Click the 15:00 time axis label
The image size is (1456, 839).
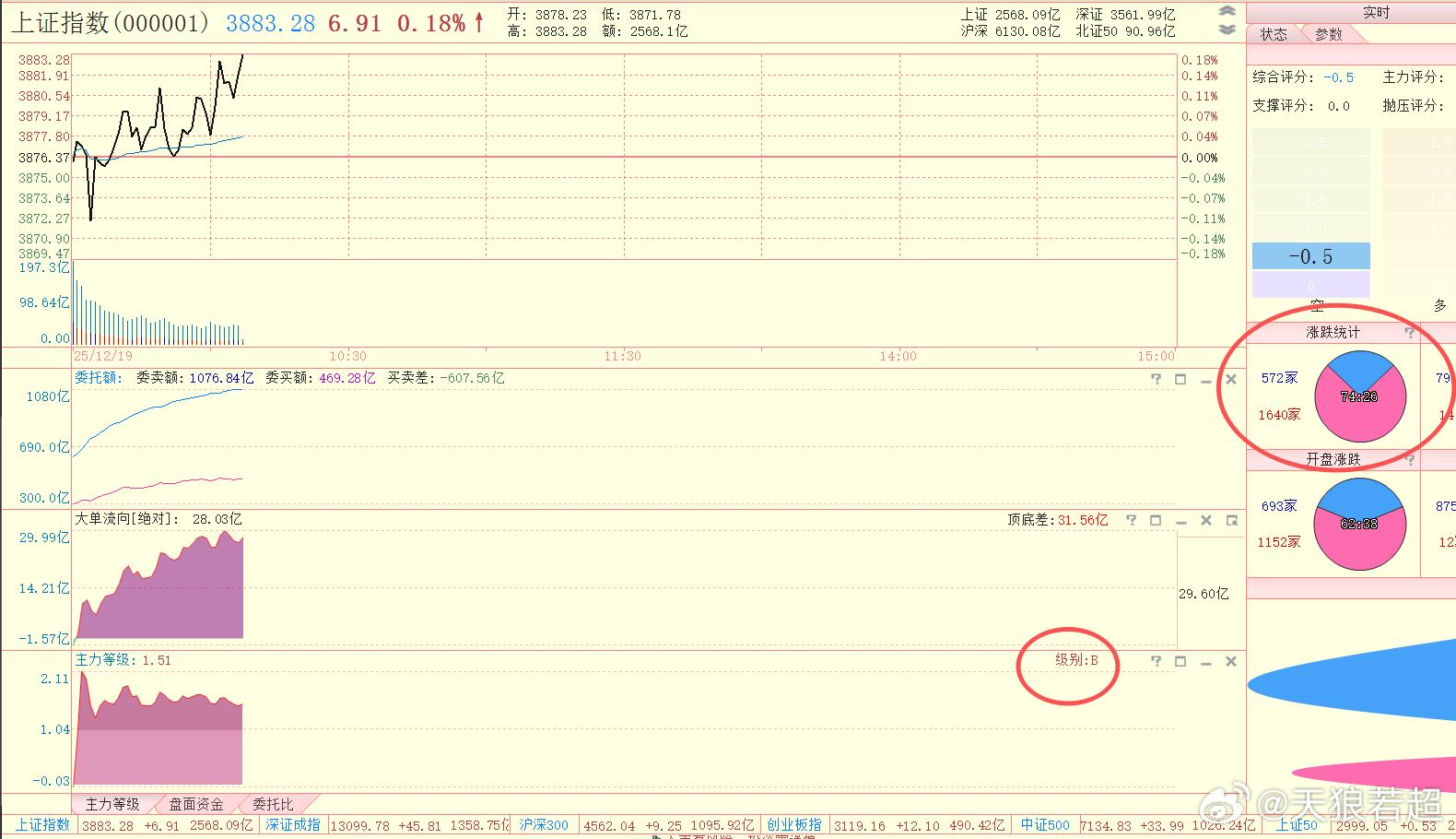(x=1157, y=356)
